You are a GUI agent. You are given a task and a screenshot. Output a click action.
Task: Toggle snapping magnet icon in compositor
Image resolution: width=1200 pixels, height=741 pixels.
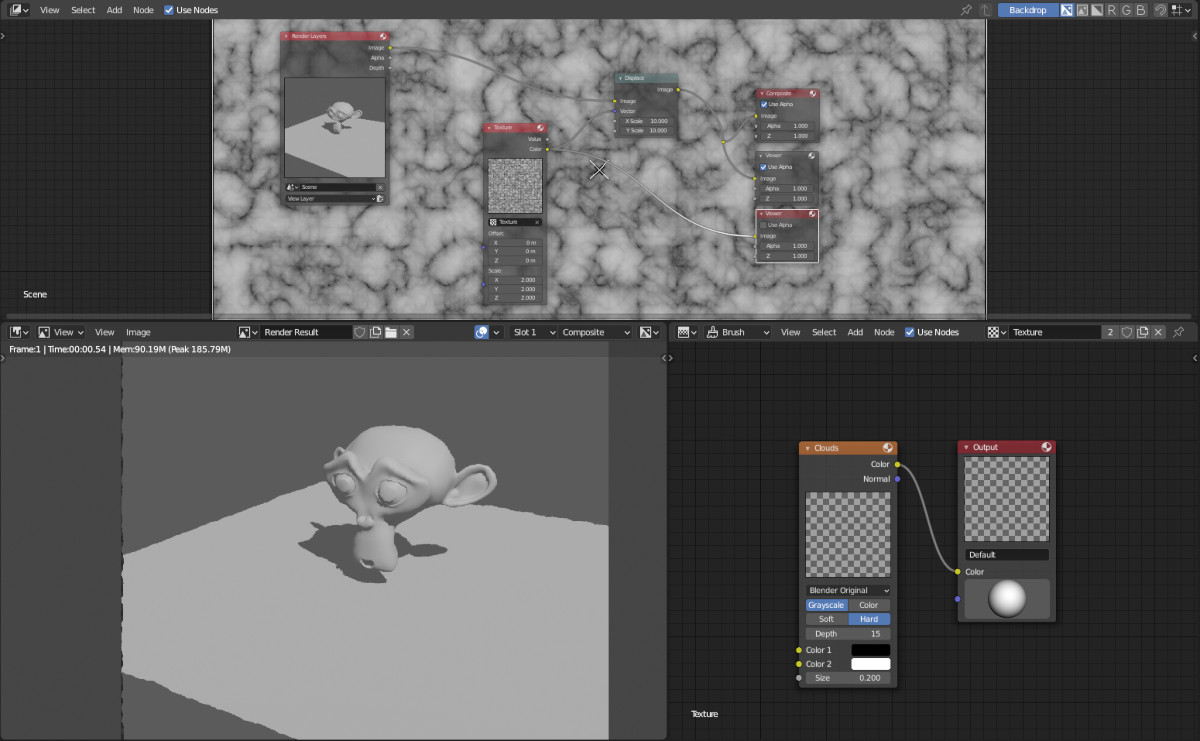pyautogui.click(x=1160, y=10)
